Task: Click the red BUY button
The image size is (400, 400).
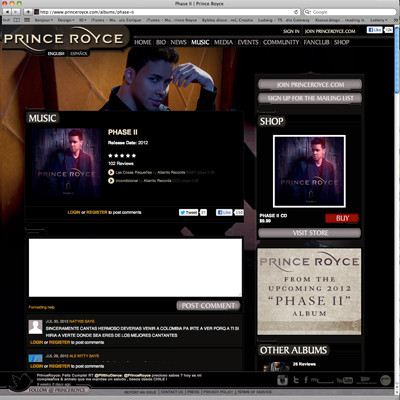Action: (342, 218)
